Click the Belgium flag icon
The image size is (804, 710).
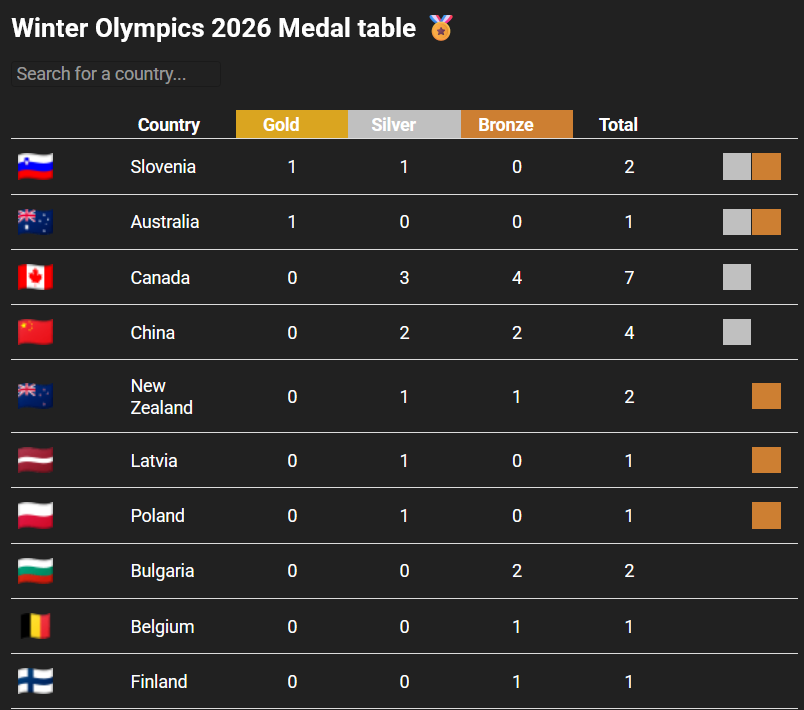(35, 627)
